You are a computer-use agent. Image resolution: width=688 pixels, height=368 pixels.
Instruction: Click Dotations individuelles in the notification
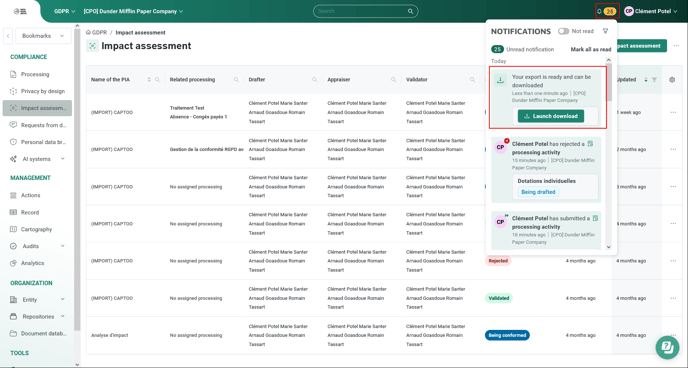point(546,181)
